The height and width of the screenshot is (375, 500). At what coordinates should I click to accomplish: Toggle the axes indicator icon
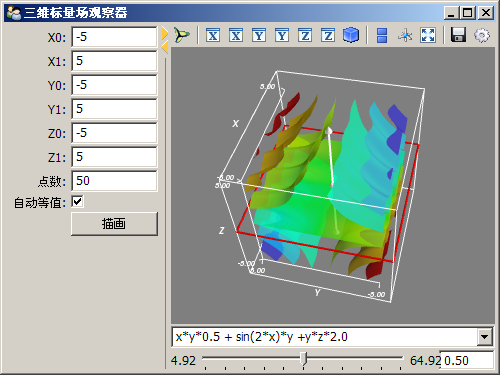405,35
